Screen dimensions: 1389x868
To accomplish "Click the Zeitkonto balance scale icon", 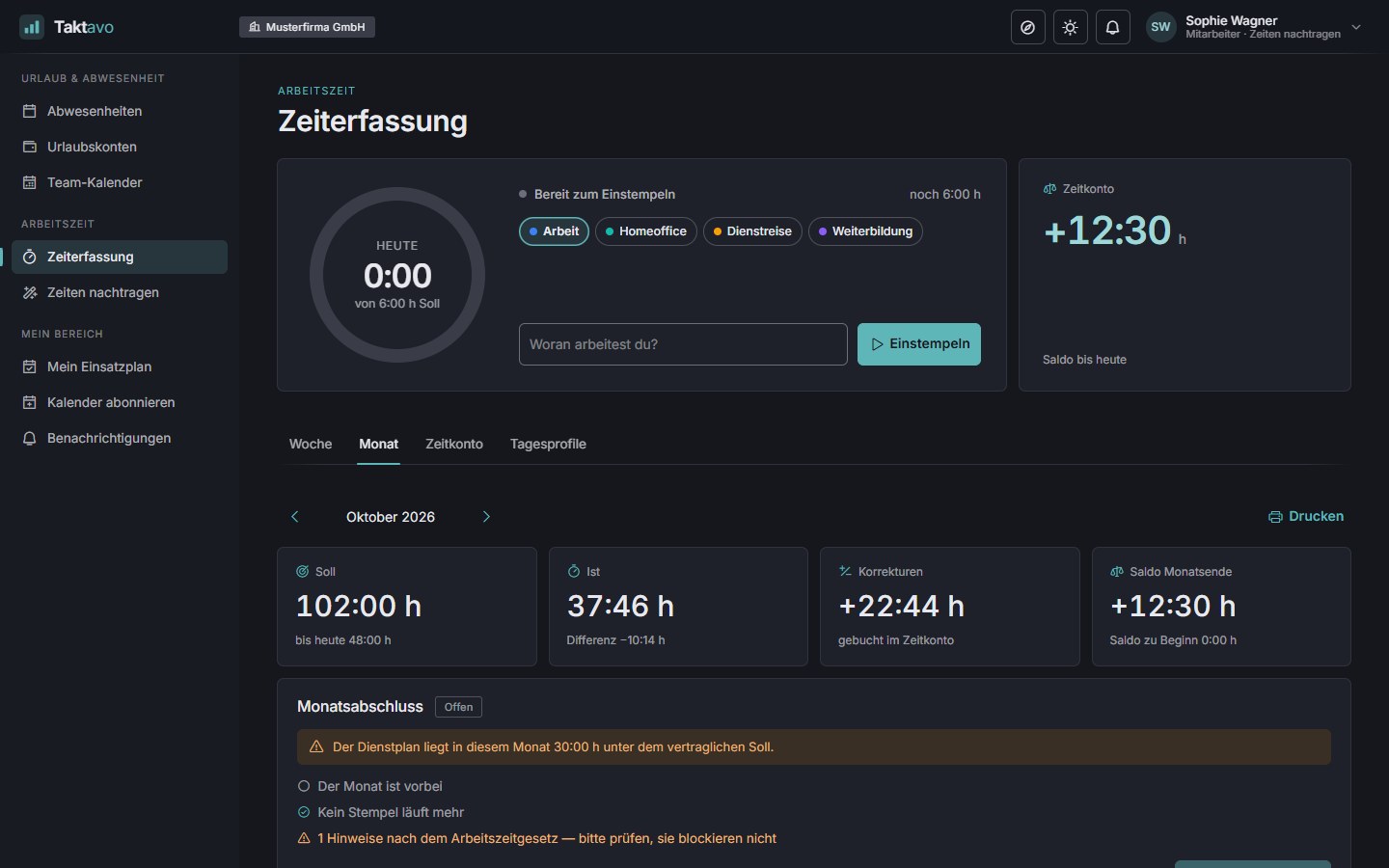I will [x=1049, y=189].
